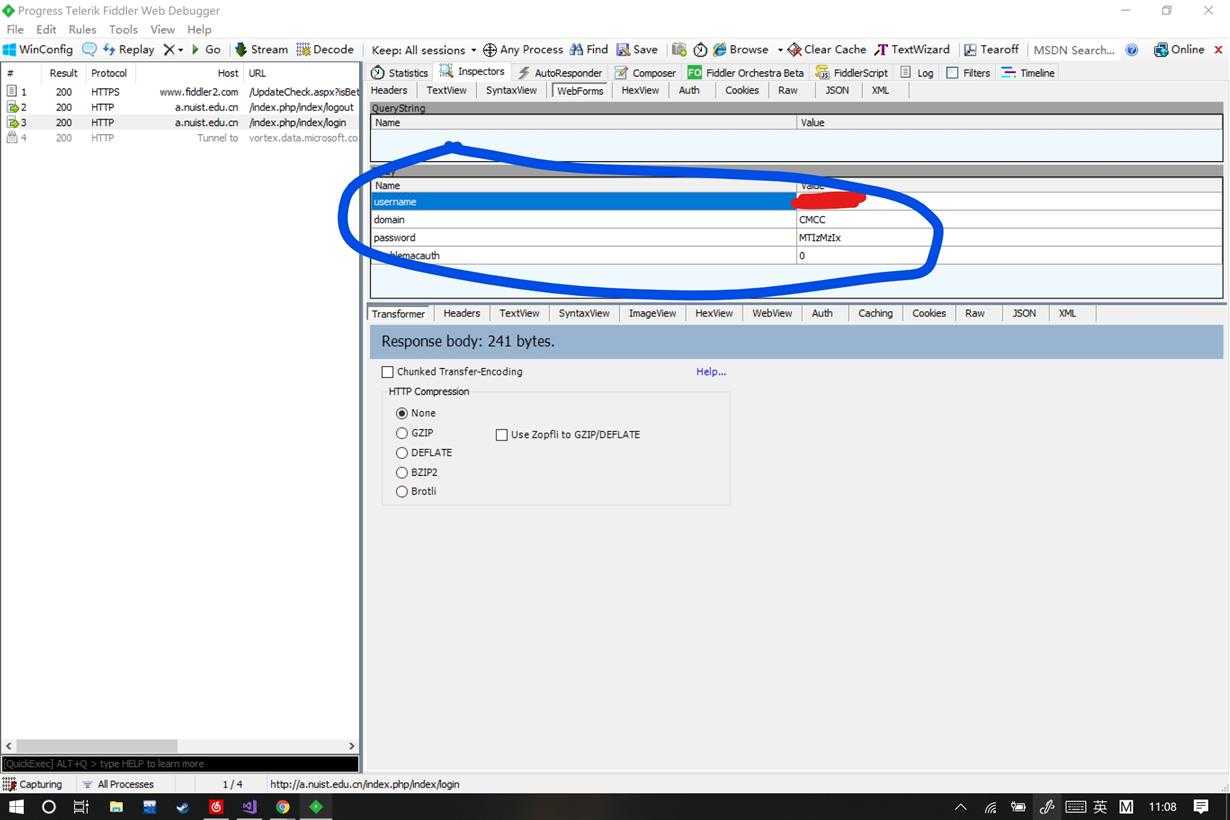The height and width of the screenshot is (820, 1230).
Task: Select BZIP2 compression option
Action: [x=402, y=472]
